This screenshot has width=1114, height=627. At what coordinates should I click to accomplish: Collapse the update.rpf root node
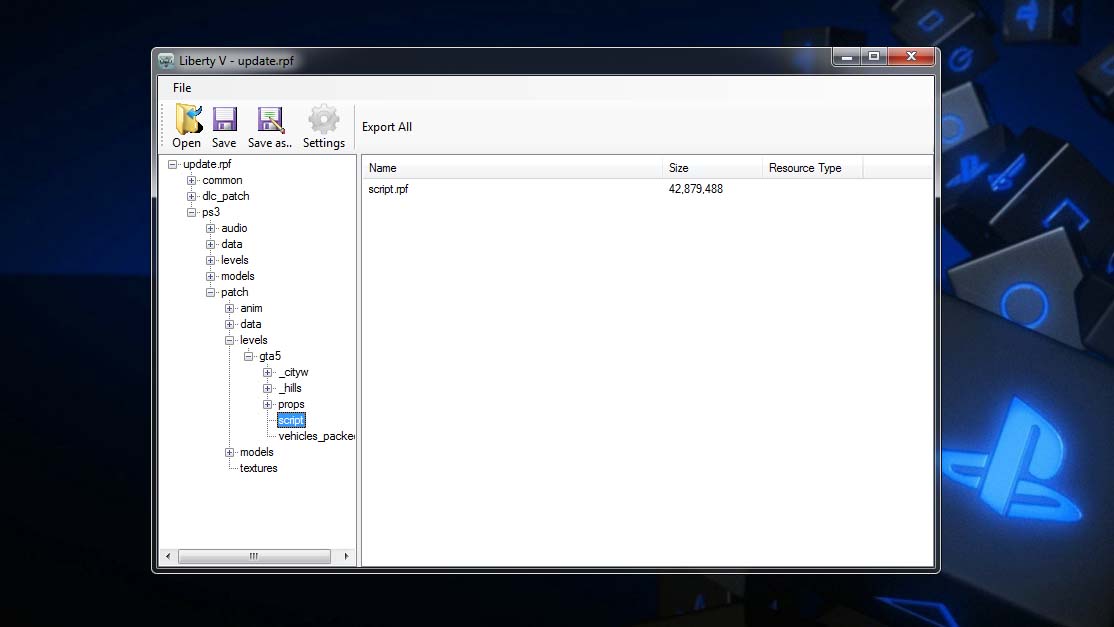click(x=172, y=164)
